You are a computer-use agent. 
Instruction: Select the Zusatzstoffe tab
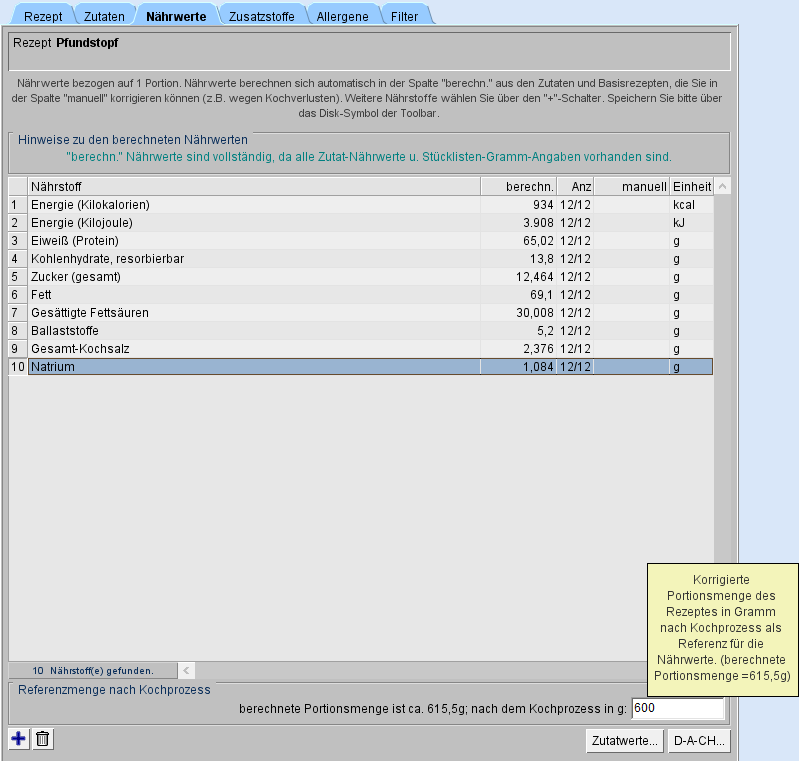pyautogui.click(x=260, y=16)
